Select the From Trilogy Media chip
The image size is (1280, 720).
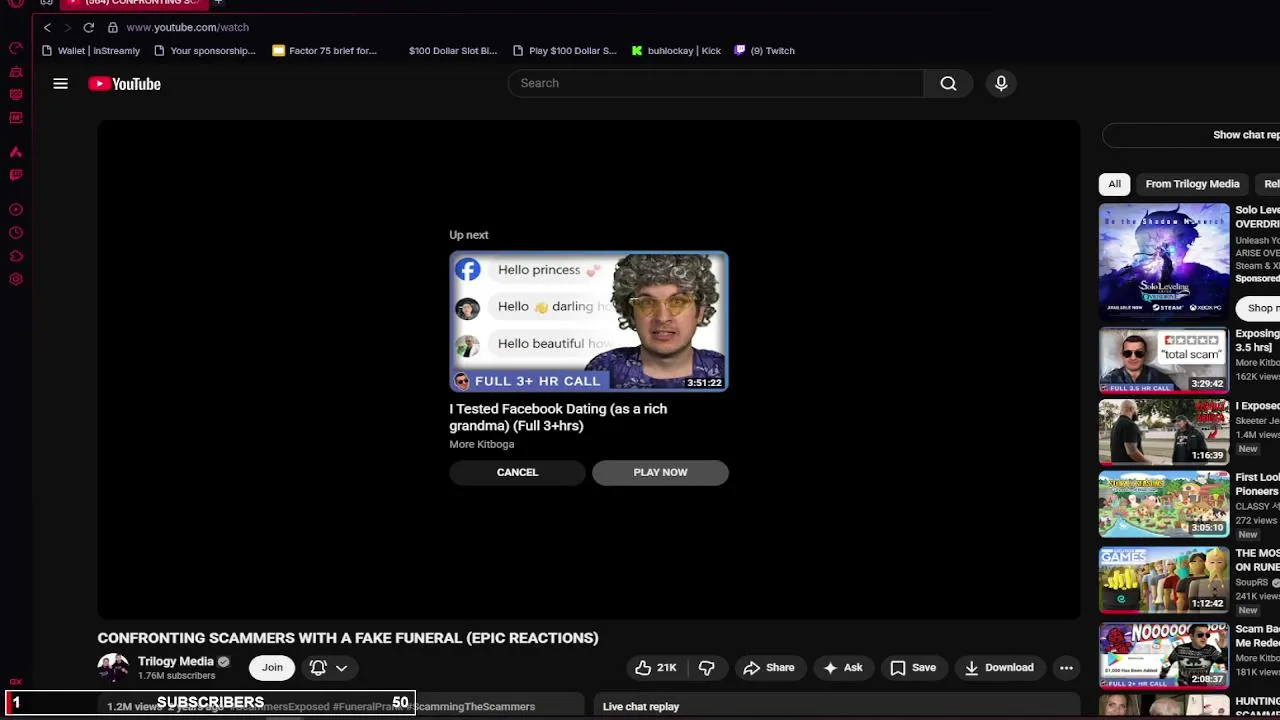coord(1192,184)
